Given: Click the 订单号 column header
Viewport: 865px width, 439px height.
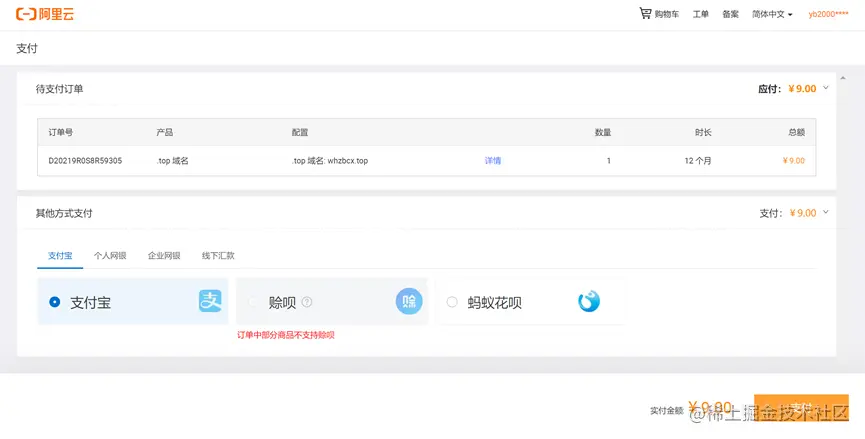Looking at the screenshot, I should (61, 132).
